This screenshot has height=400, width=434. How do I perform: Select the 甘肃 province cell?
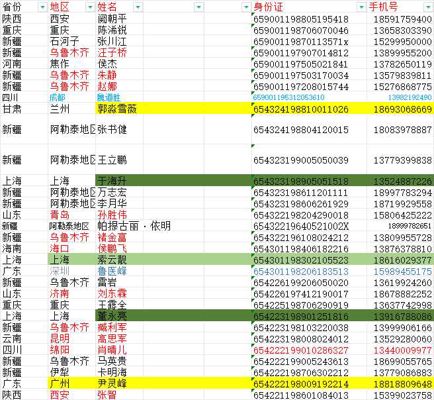(24, 109)
